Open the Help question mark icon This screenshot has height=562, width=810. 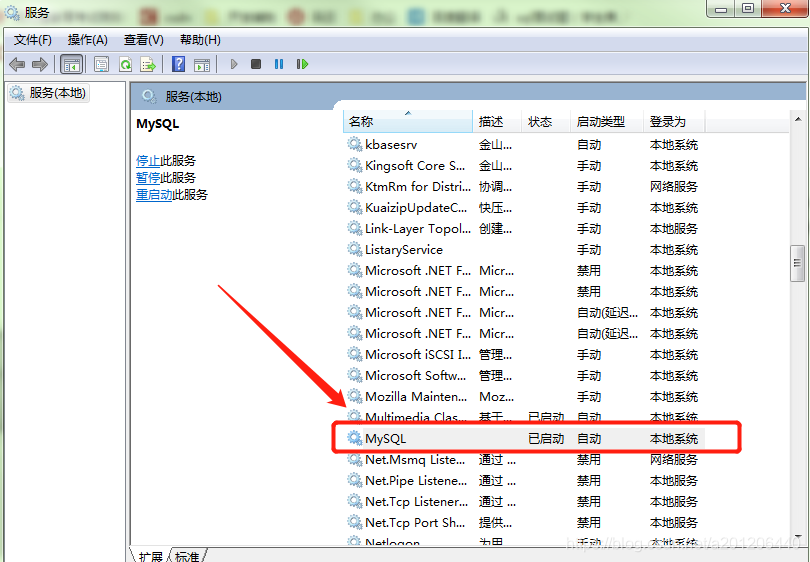point(179,65)
